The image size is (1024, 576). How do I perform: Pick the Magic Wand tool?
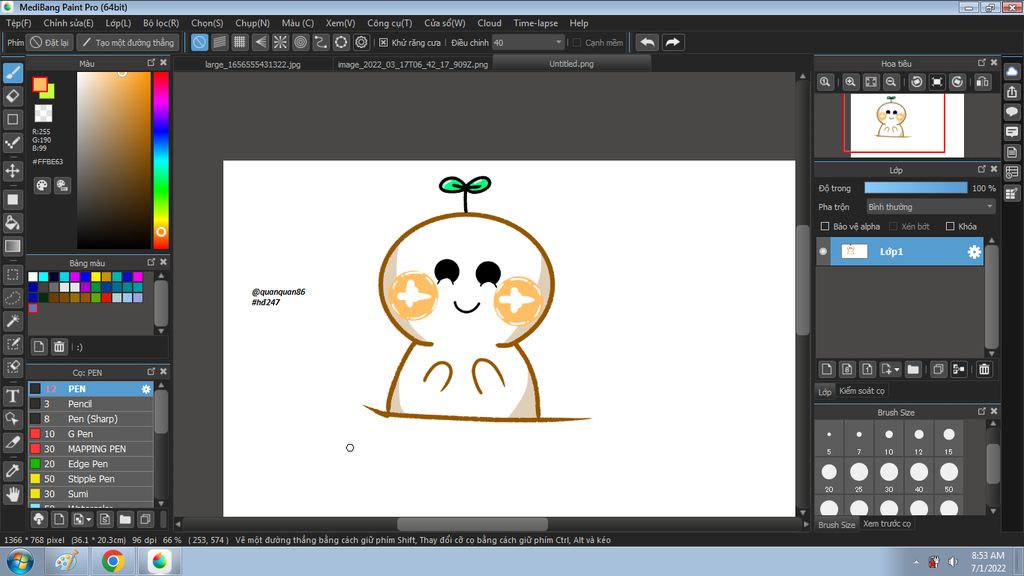12,321
